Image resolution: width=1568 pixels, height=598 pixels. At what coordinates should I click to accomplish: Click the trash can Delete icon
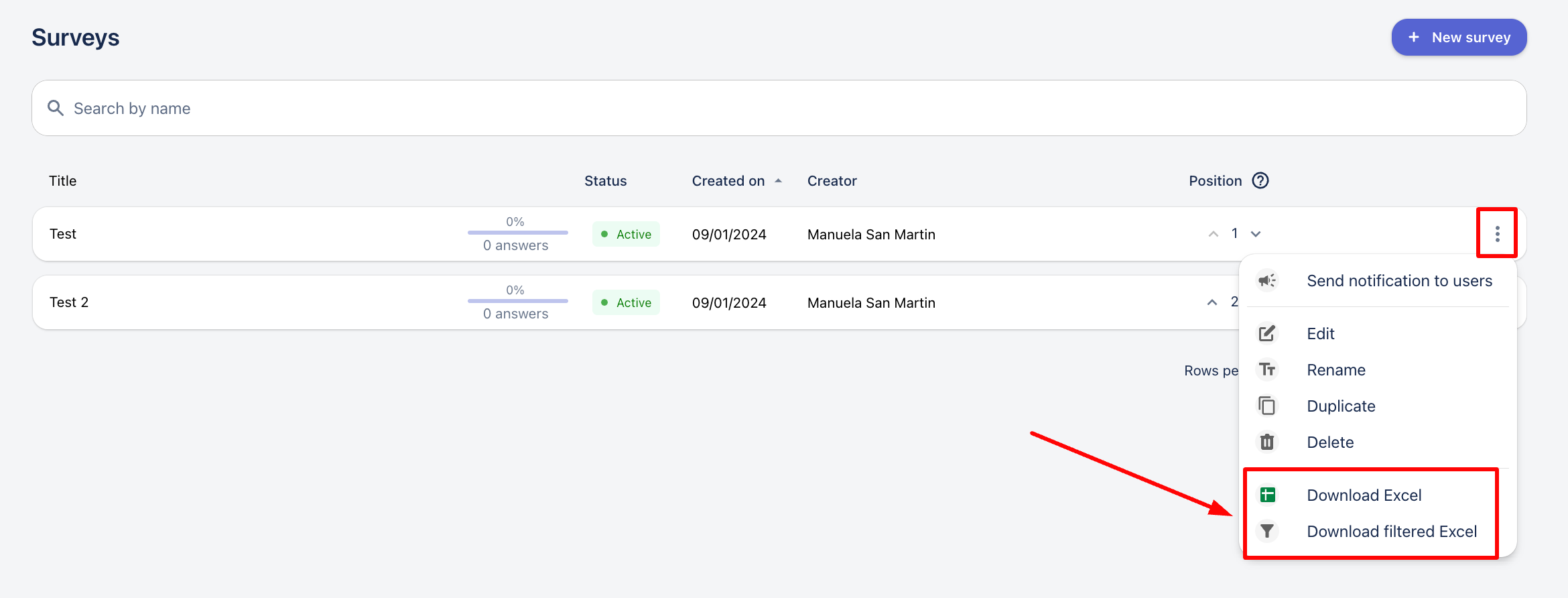pos(1267,442)
